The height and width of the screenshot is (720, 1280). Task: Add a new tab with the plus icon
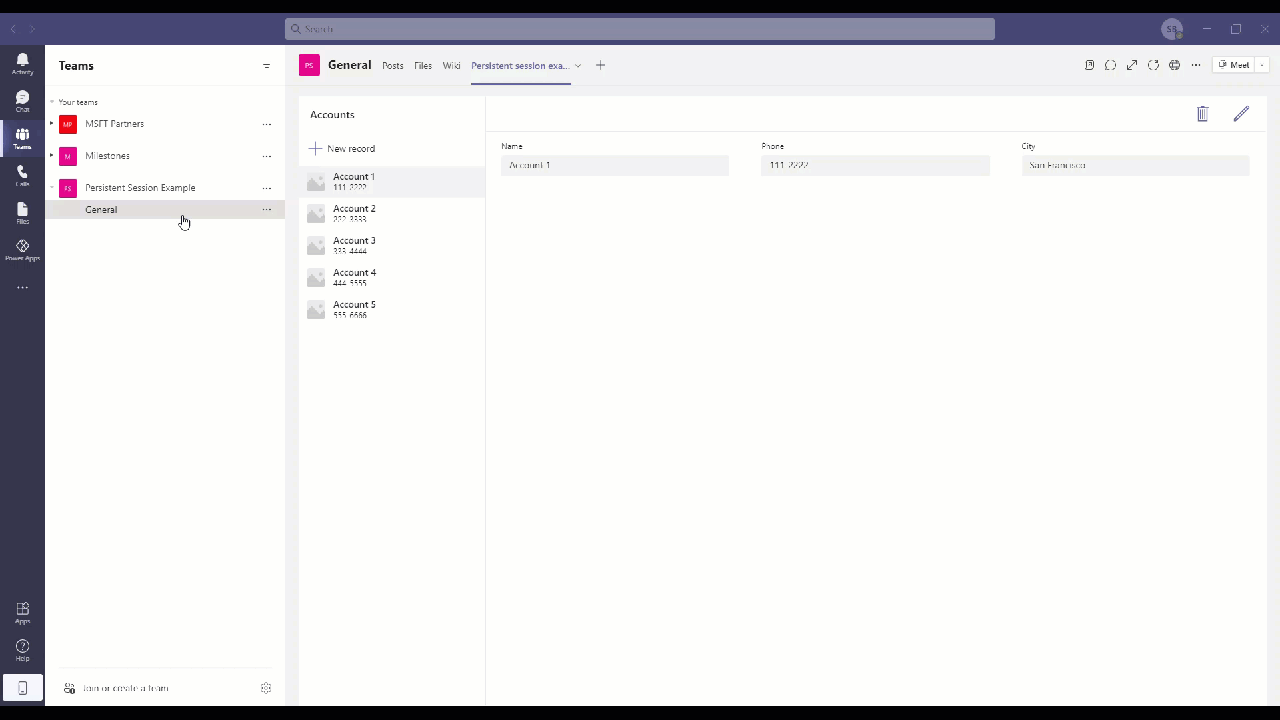[600, 65]
